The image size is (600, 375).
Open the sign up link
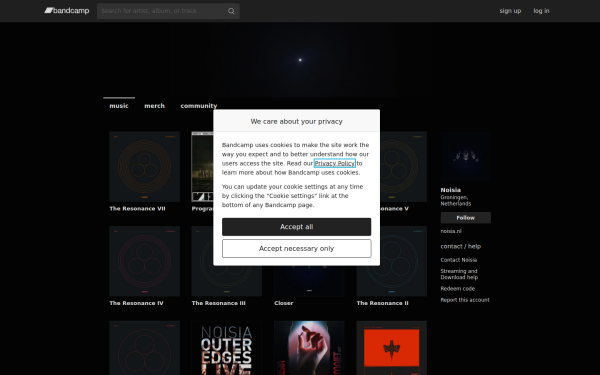click(510, 11)
